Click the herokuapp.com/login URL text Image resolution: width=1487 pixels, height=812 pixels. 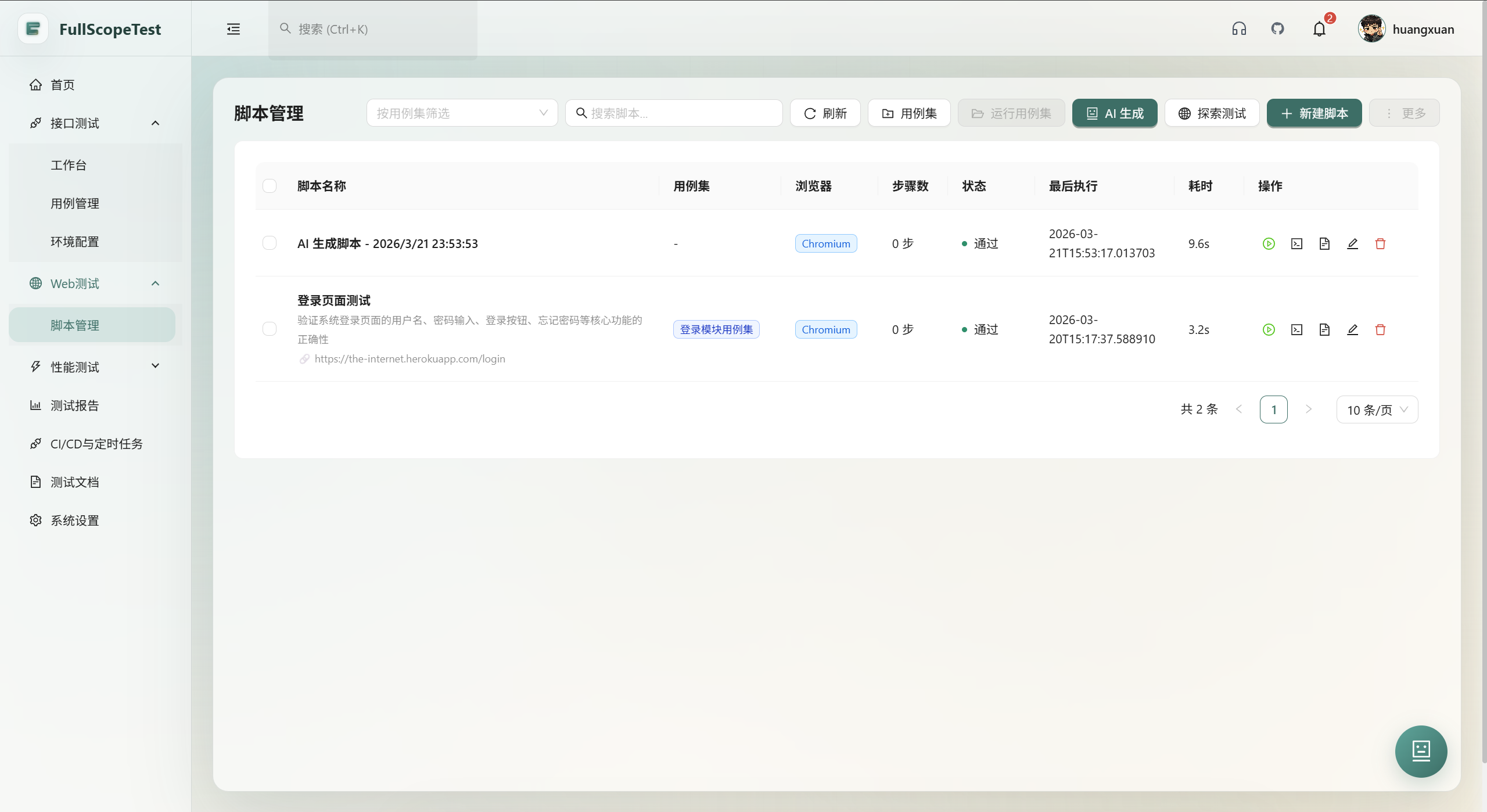pos(410,359)
